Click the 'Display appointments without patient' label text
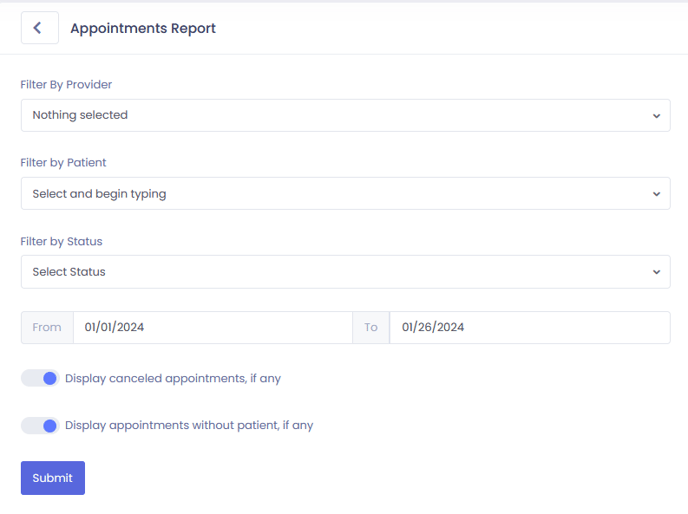Image resolution: width=688 pixels, height=514 pixels. [x=189, y=426]
